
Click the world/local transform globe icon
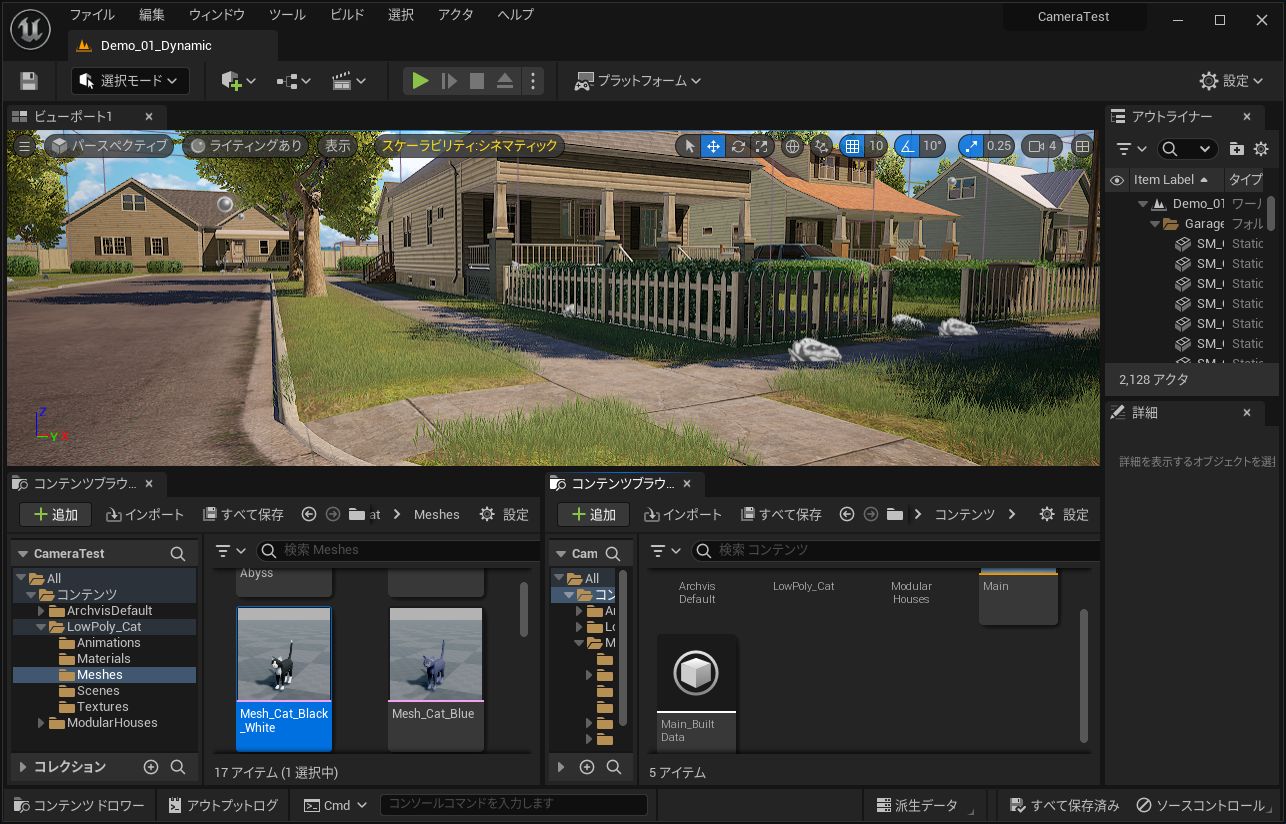[x=792, y=145]
